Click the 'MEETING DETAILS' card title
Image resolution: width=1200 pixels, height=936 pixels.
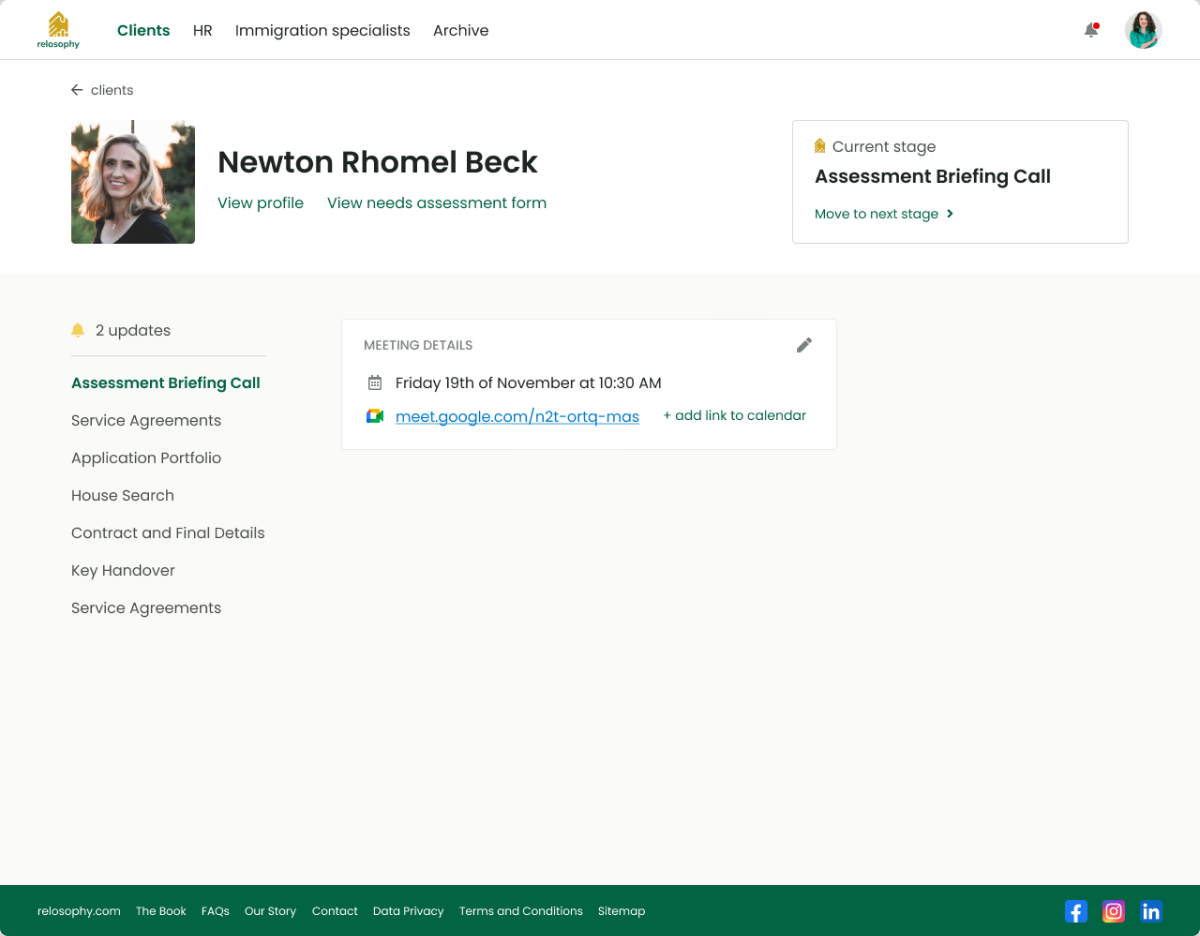[418, 345]
